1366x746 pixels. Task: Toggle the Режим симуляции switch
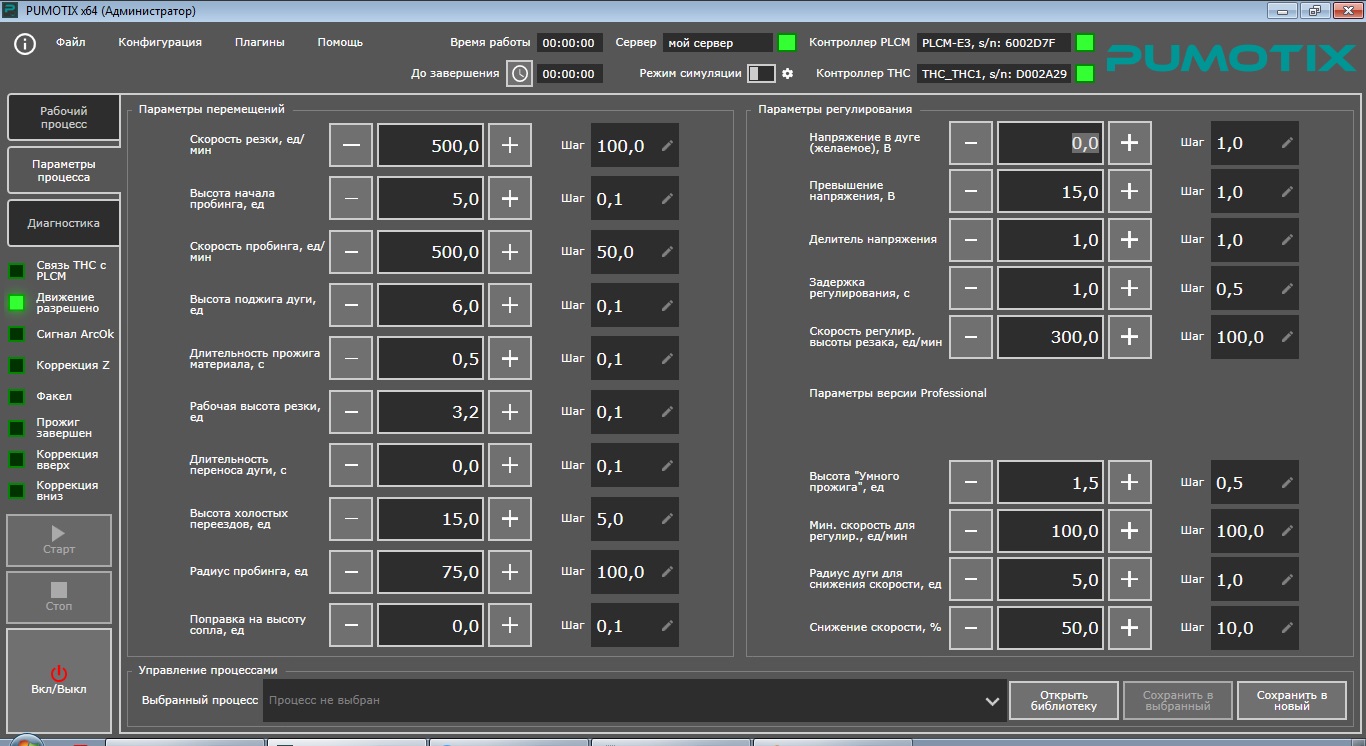point(761,73)
